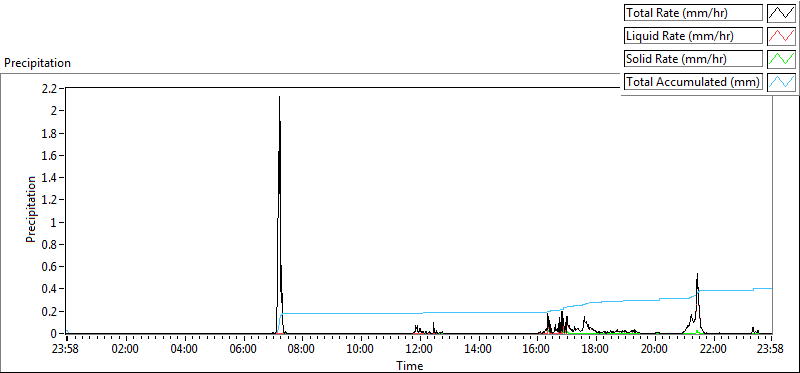Viewport: 800px width, 373px height.
Task: Click the 0.6 y-axis tick label
Action: click(50, 267)
